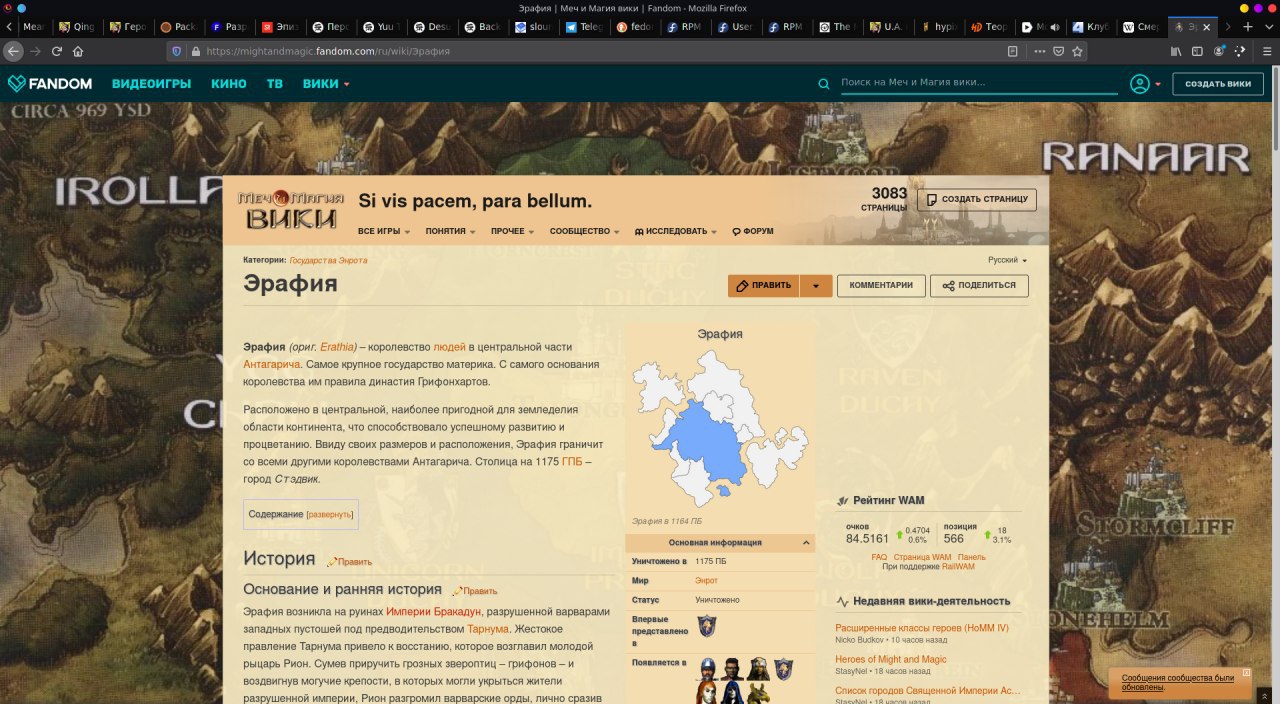Open the Firefox hamburger menu
1280x704 pixels.
point(1265,50)
